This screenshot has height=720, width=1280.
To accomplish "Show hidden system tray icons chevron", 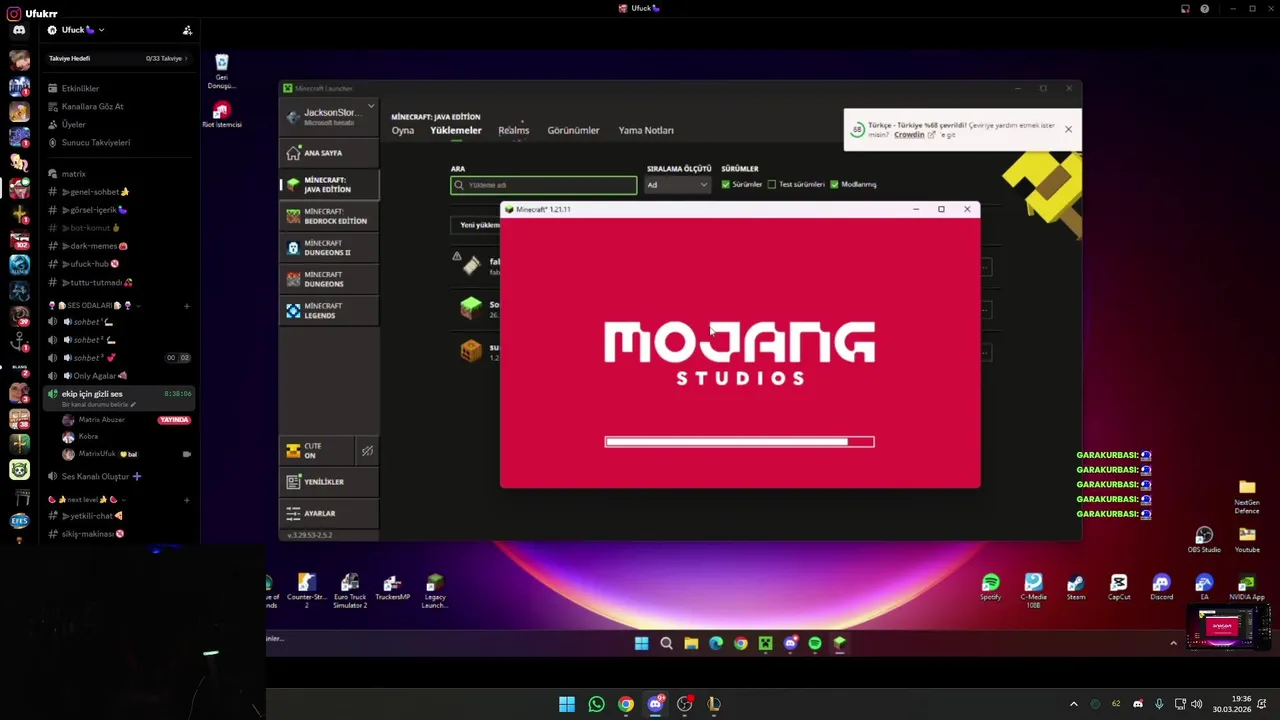I will 1074,704.
